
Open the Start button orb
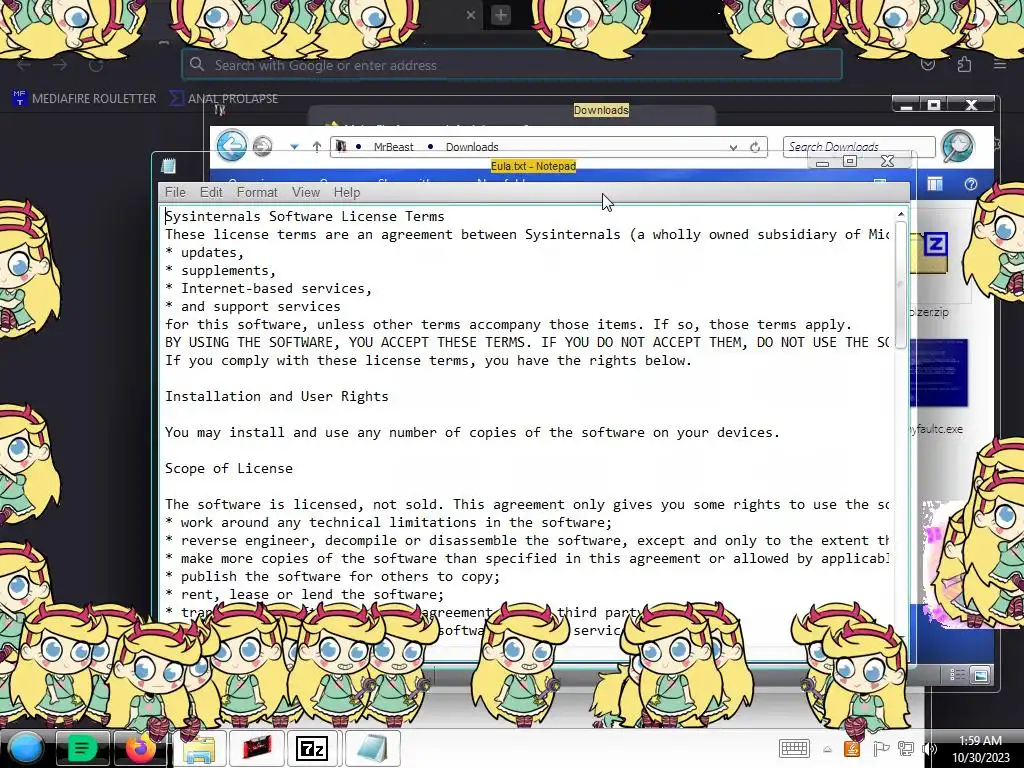24,748
